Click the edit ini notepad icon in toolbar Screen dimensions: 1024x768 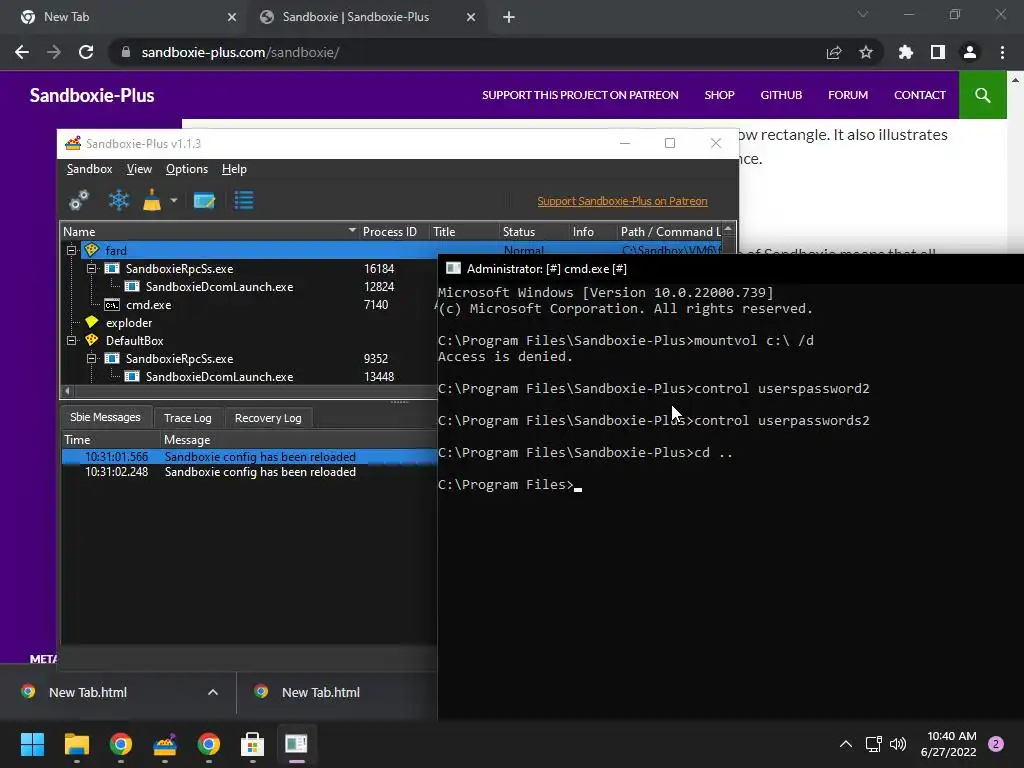pos(204,200)
